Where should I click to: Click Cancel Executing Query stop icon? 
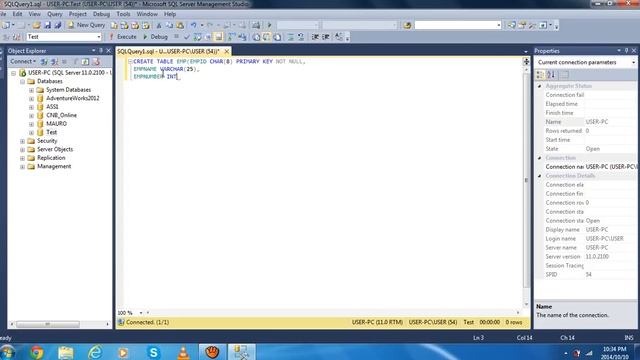[x=176, y=37]
